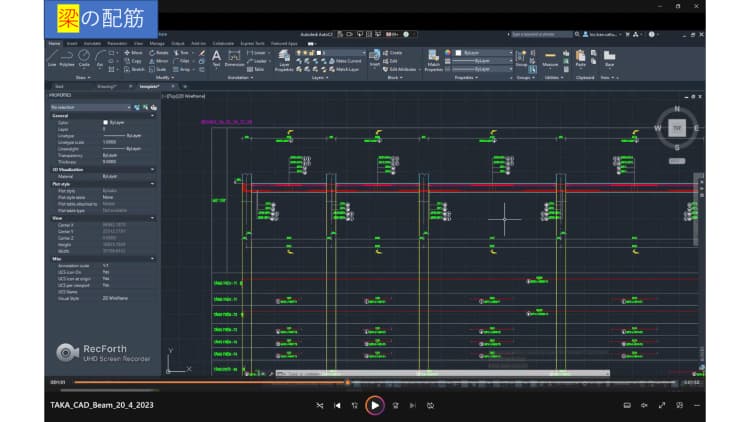
Task: Open the ByLayer object color dropdown
Action: point(484,53)
